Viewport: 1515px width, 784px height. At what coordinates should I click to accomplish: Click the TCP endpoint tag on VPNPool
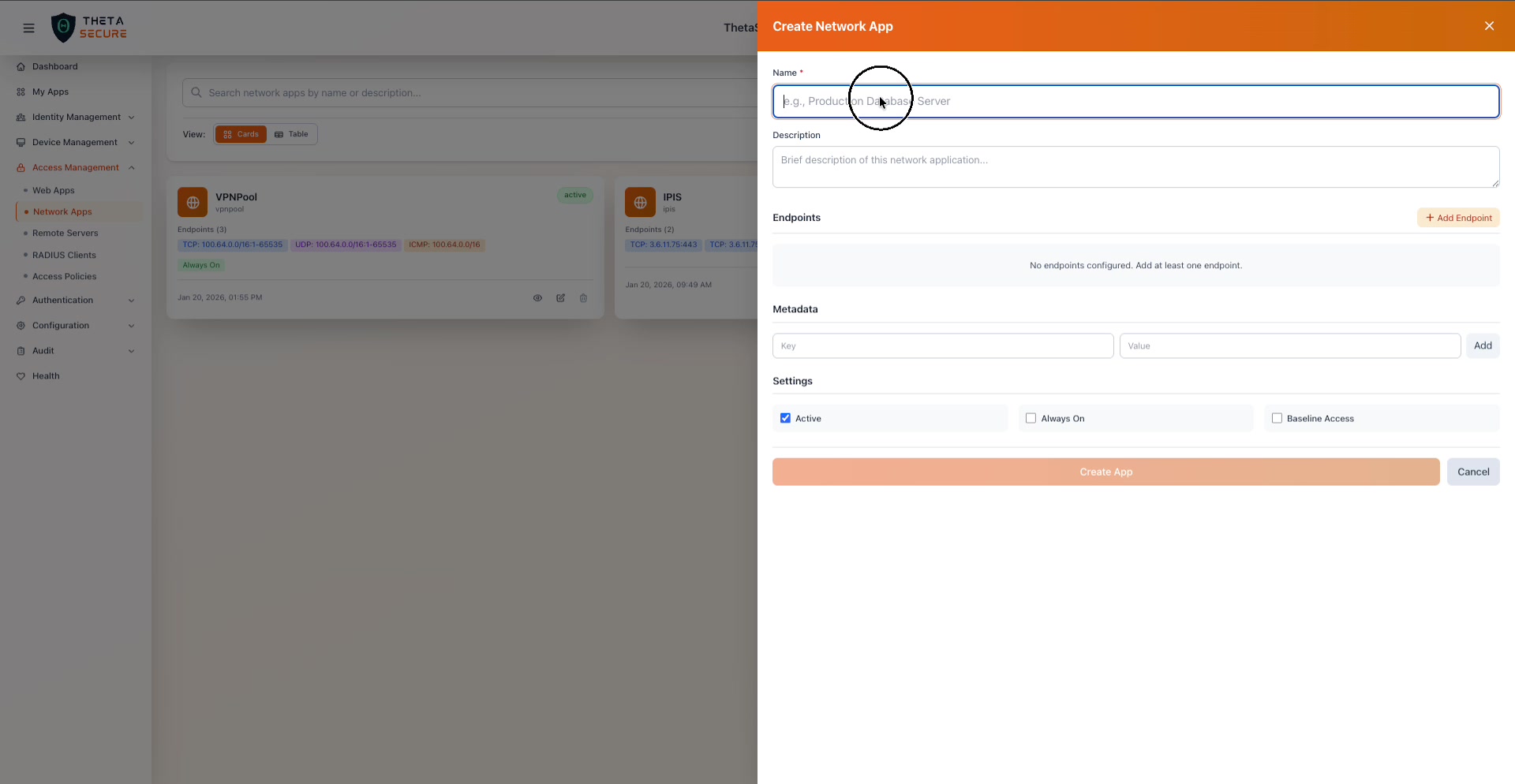[232, 245]
